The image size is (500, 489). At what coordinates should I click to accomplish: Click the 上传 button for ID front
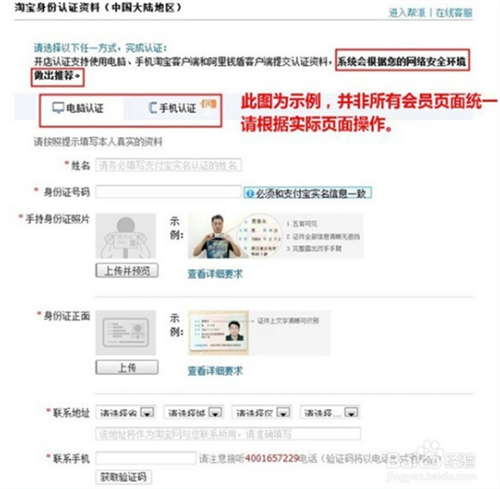(x=127, y=367)
